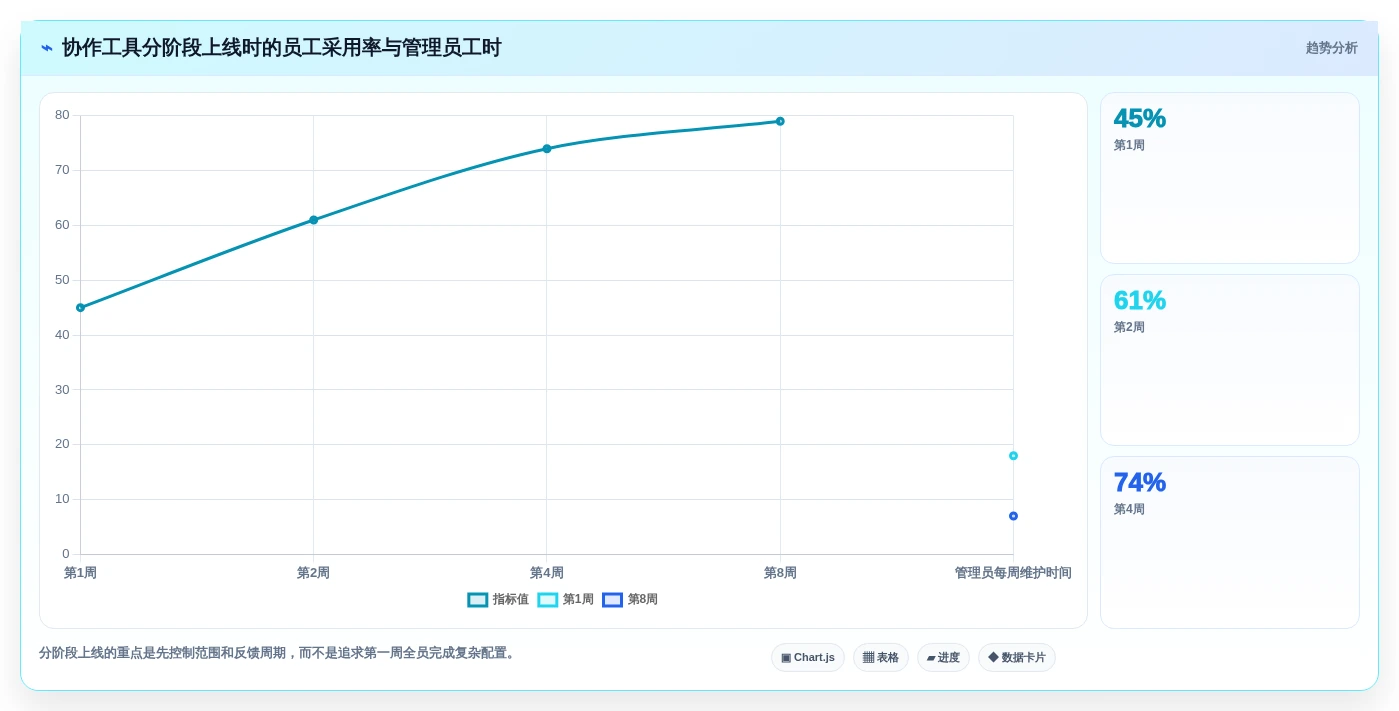Click the 第8周 data point at 79

coord(780,121)
